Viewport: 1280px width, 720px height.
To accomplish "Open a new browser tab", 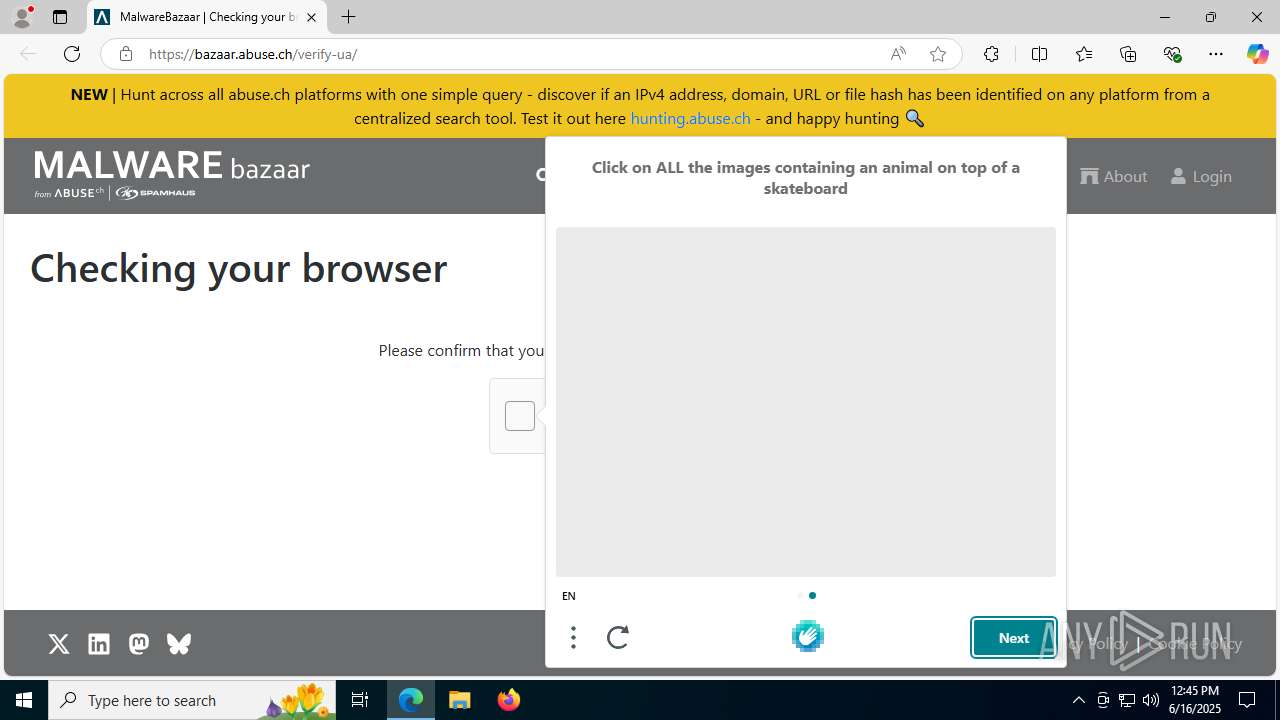I will (348, 17).
